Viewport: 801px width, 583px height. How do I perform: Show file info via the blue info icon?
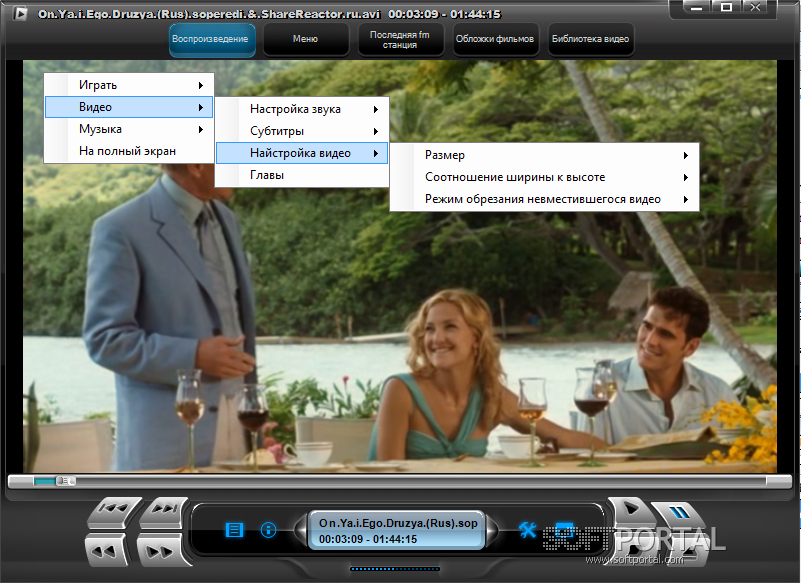(x=268, y=530)
